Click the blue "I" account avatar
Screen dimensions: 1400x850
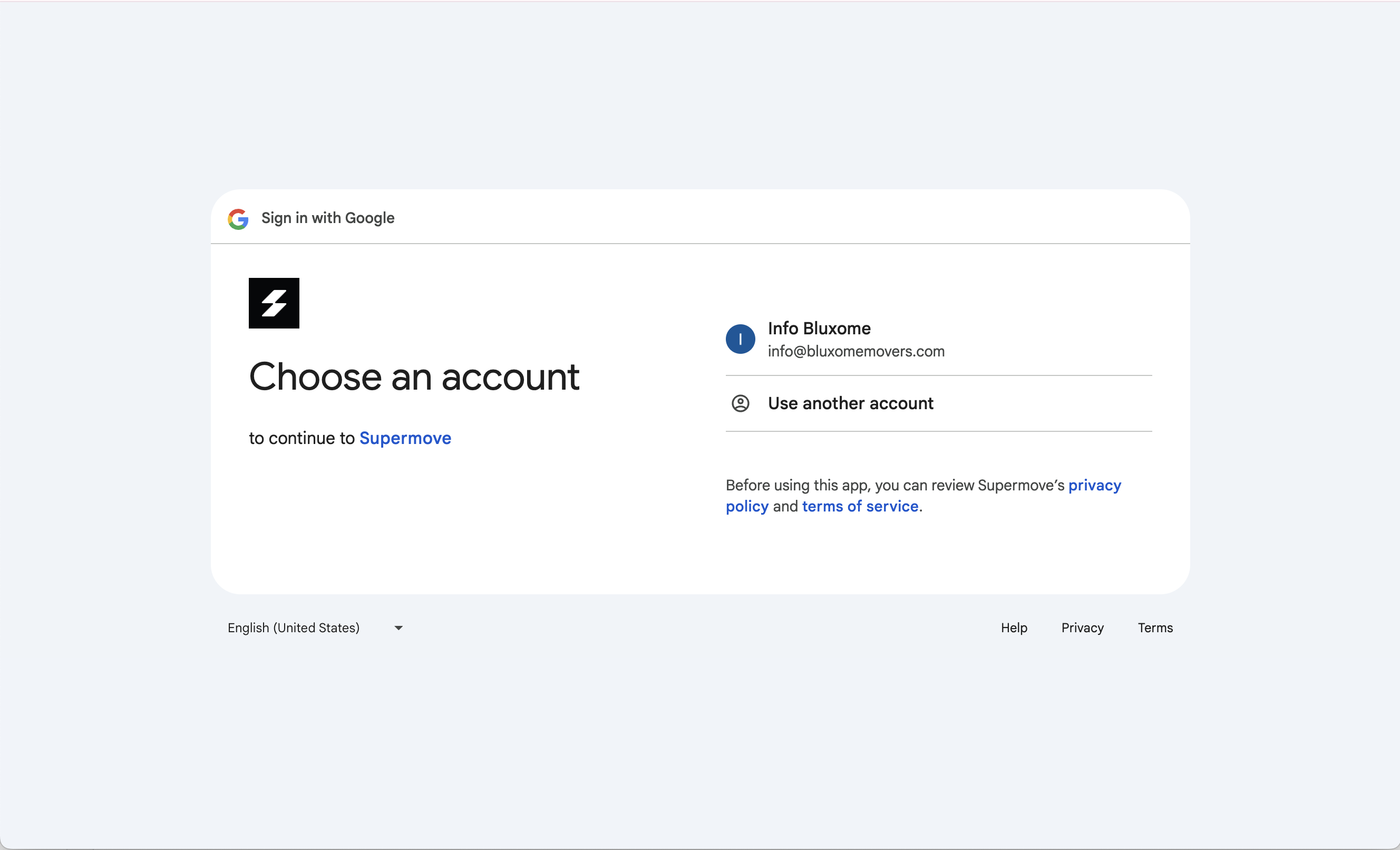[x=741, y=340]
